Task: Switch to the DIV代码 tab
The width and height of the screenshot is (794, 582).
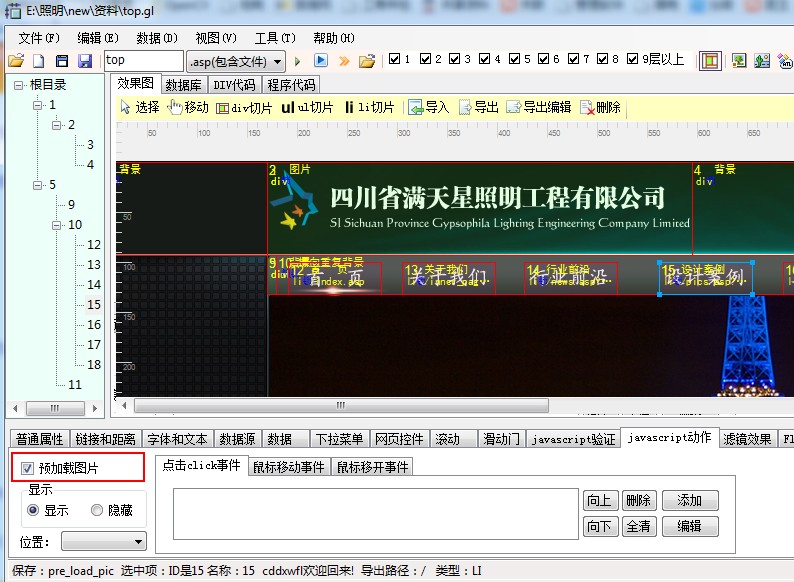Action: 234,85
